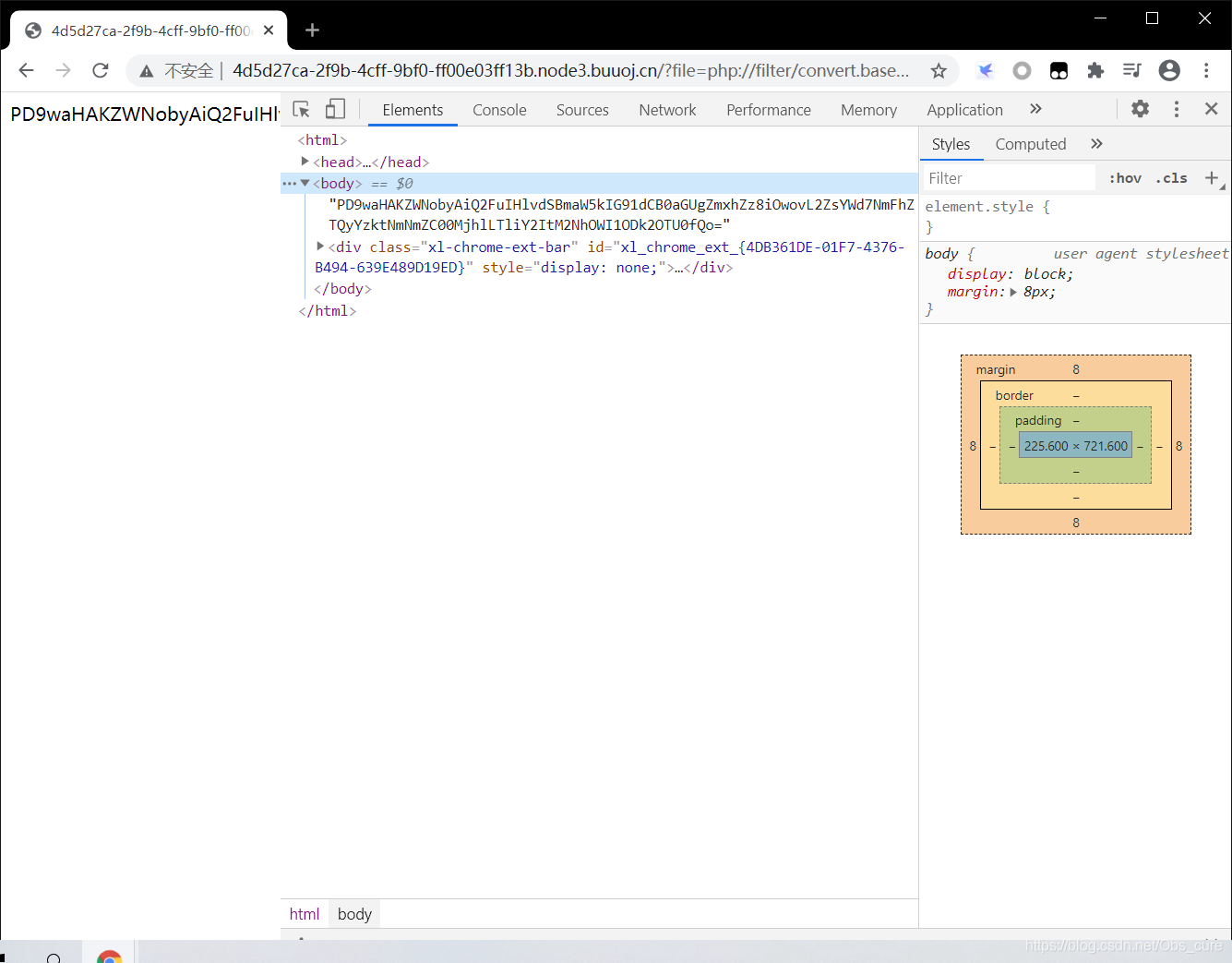Image resolution: width=1232 pixels, height=963 pixels.
Task: Expand the head element node
Action: click(305, 162)
